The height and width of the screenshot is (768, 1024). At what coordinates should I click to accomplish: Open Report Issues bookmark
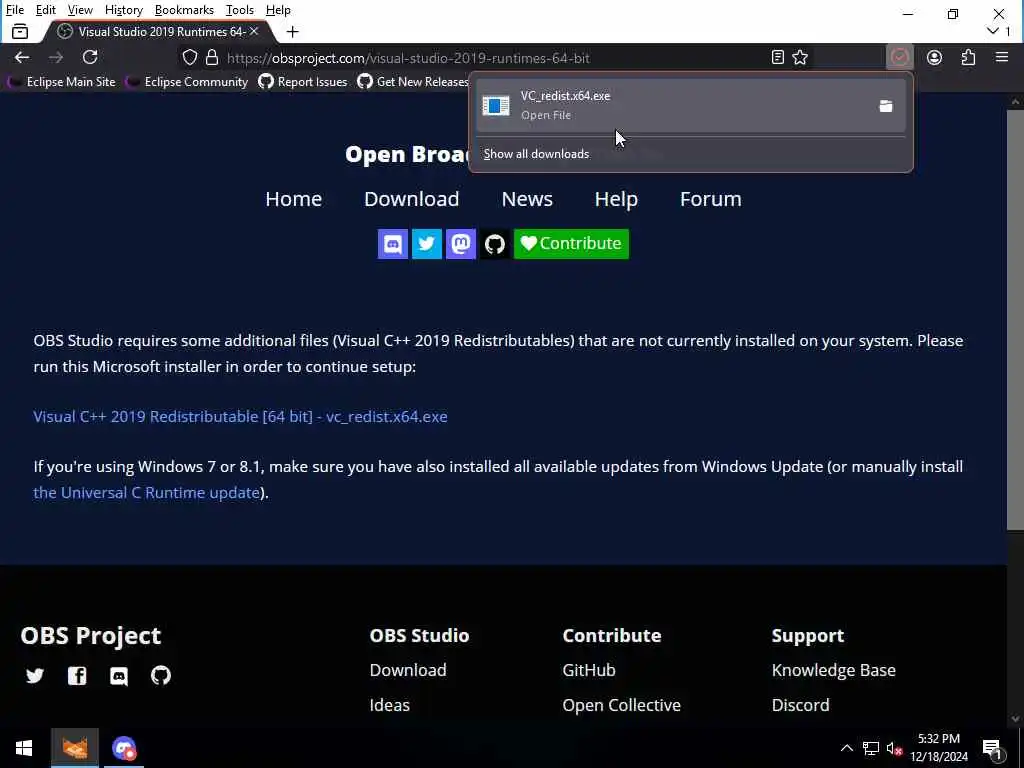(x=303, y=82)
